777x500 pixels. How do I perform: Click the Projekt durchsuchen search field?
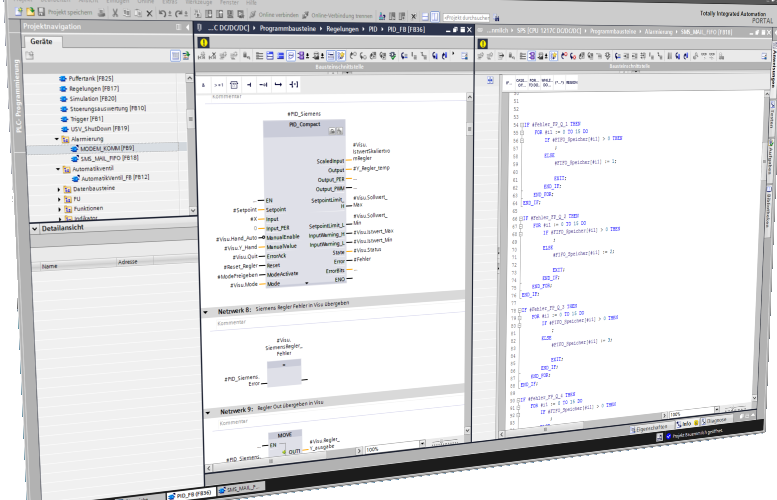point(466,17)
